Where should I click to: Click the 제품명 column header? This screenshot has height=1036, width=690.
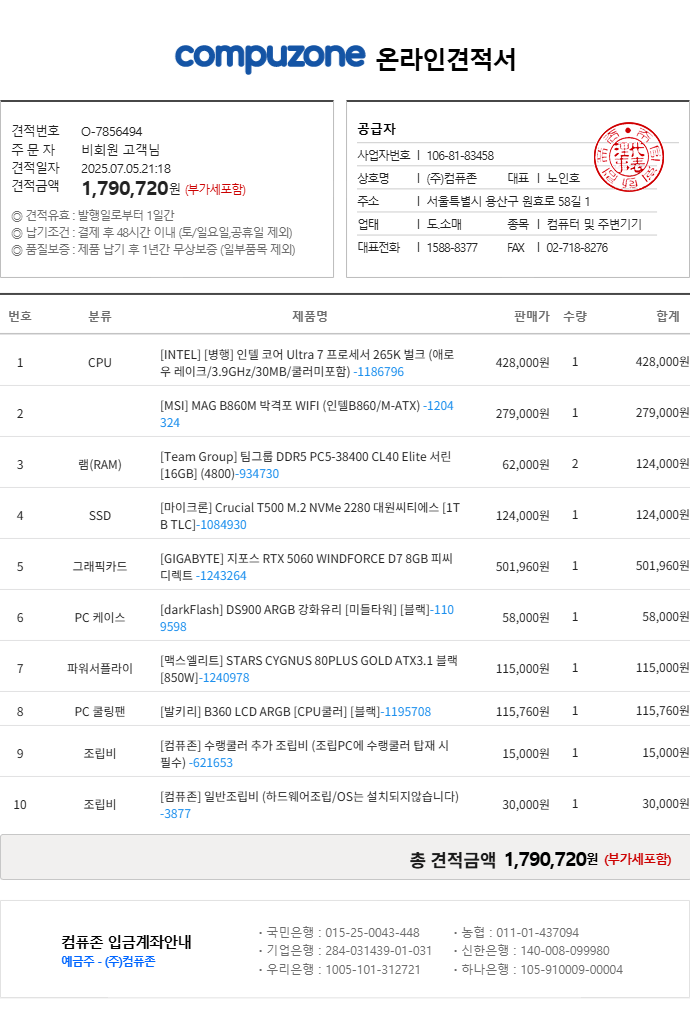coord(309,316)
